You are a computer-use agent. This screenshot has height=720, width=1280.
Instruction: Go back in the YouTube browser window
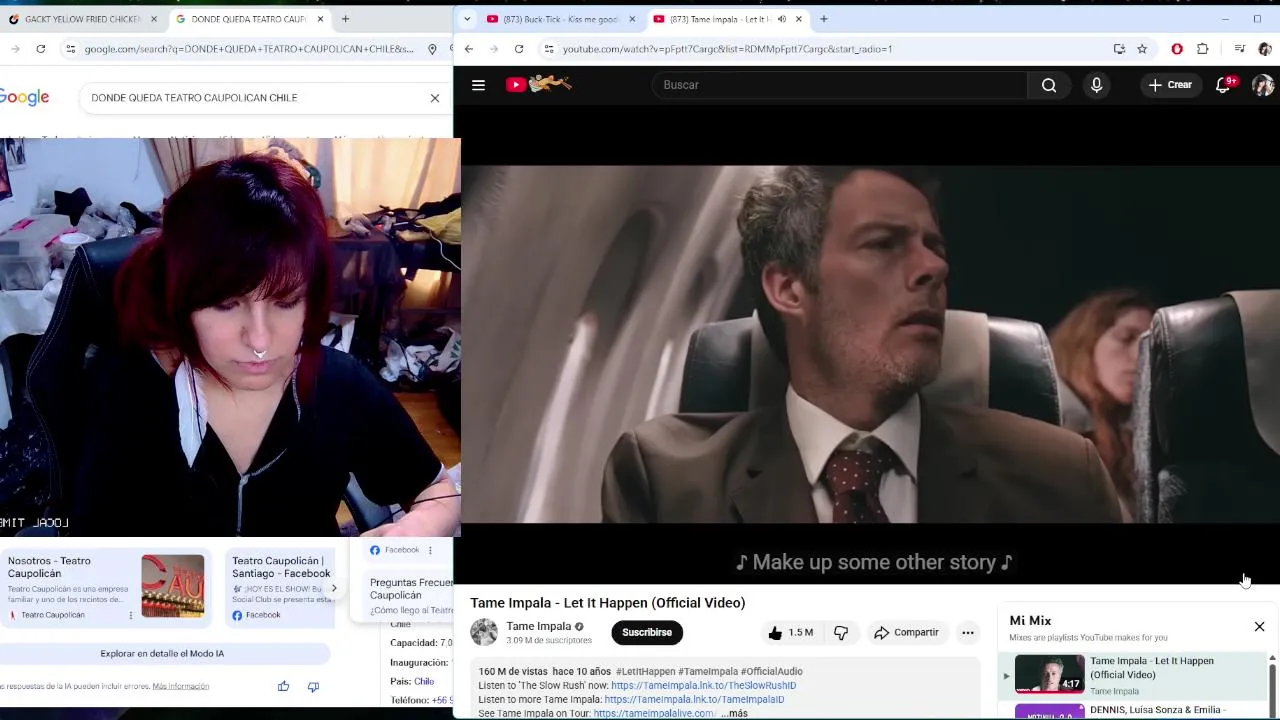click(468, 48)
